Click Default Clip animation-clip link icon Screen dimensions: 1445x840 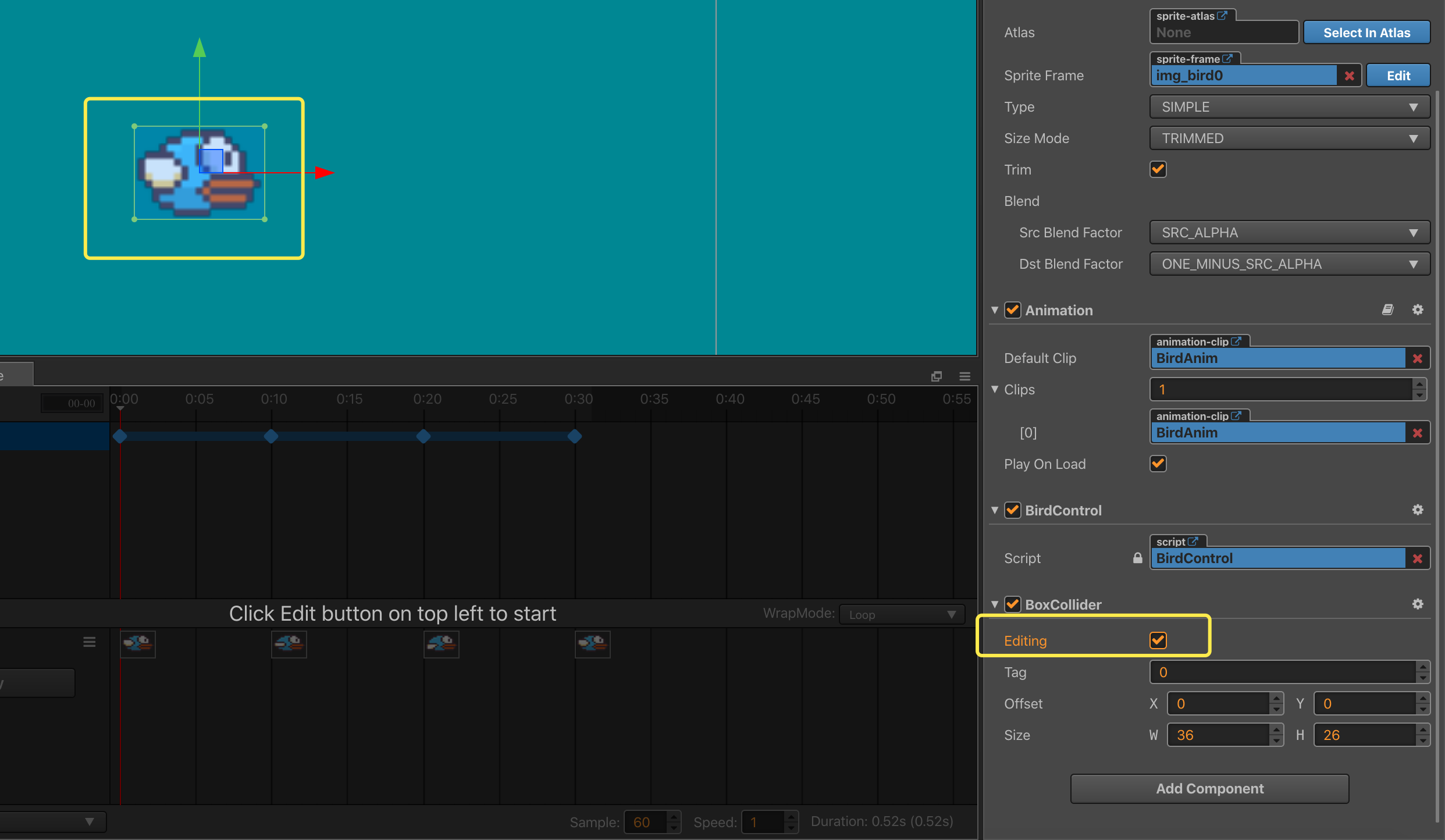(x=1236, y=341)
